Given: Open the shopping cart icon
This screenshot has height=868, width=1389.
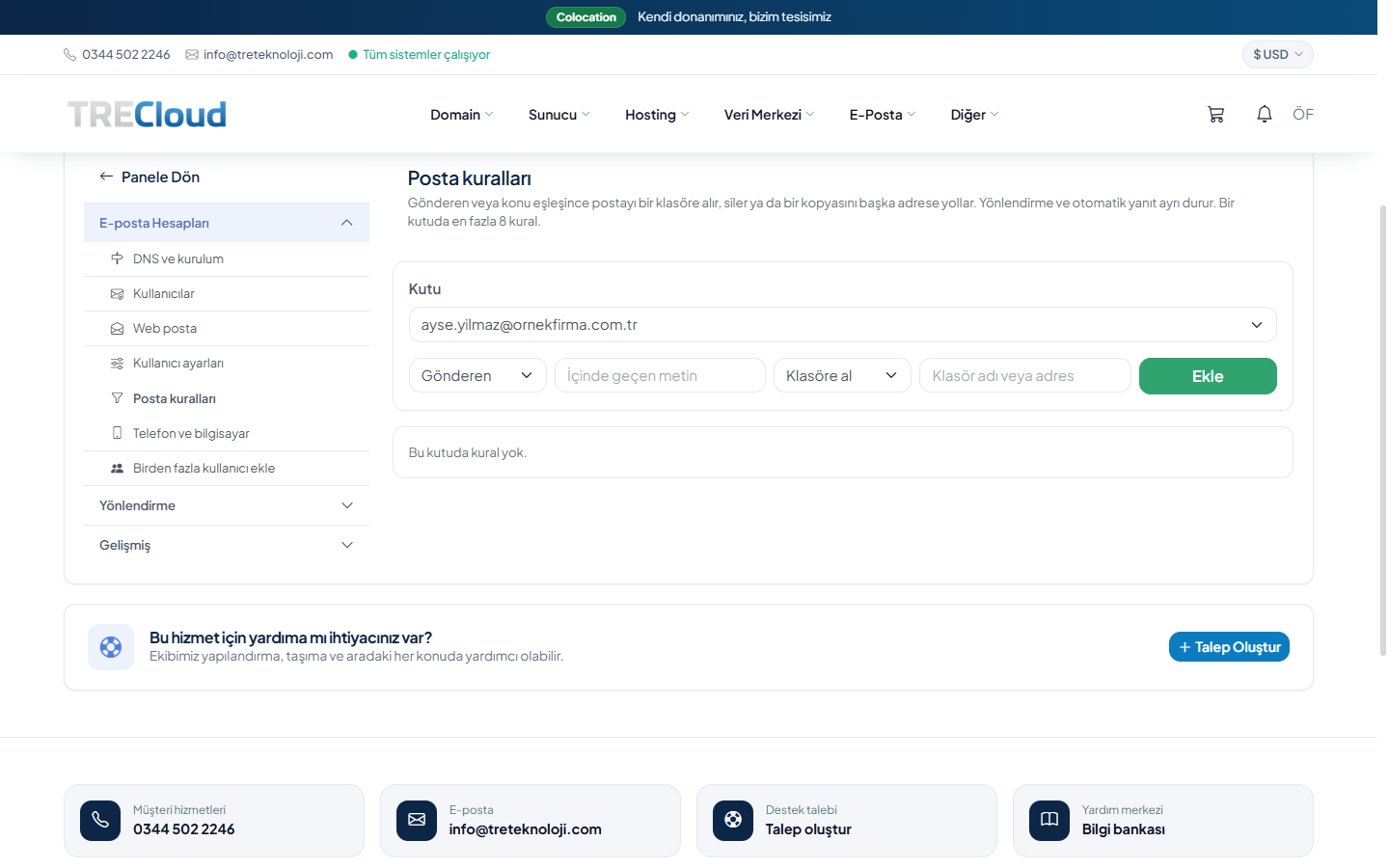Looking at the screenshot, I should [1215, 115].
